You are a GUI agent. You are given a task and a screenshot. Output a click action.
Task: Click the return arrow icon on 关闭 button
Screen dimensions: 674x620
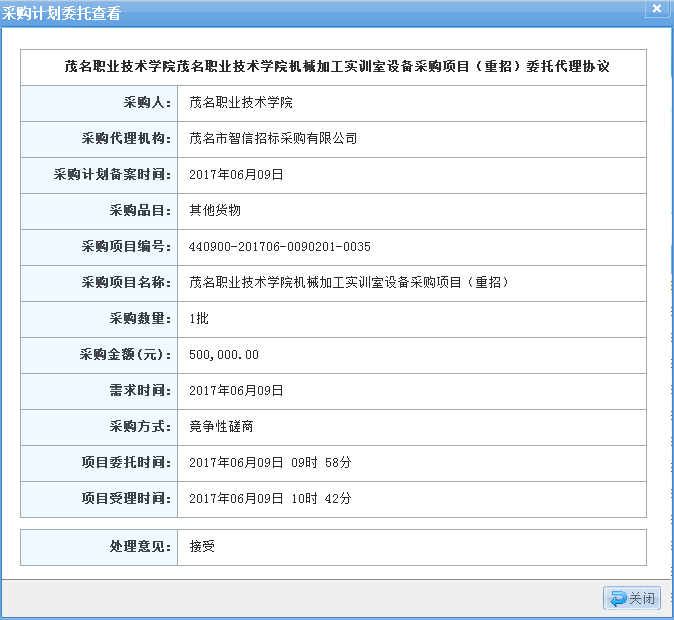pyautogui.click(x=617, y=598)
